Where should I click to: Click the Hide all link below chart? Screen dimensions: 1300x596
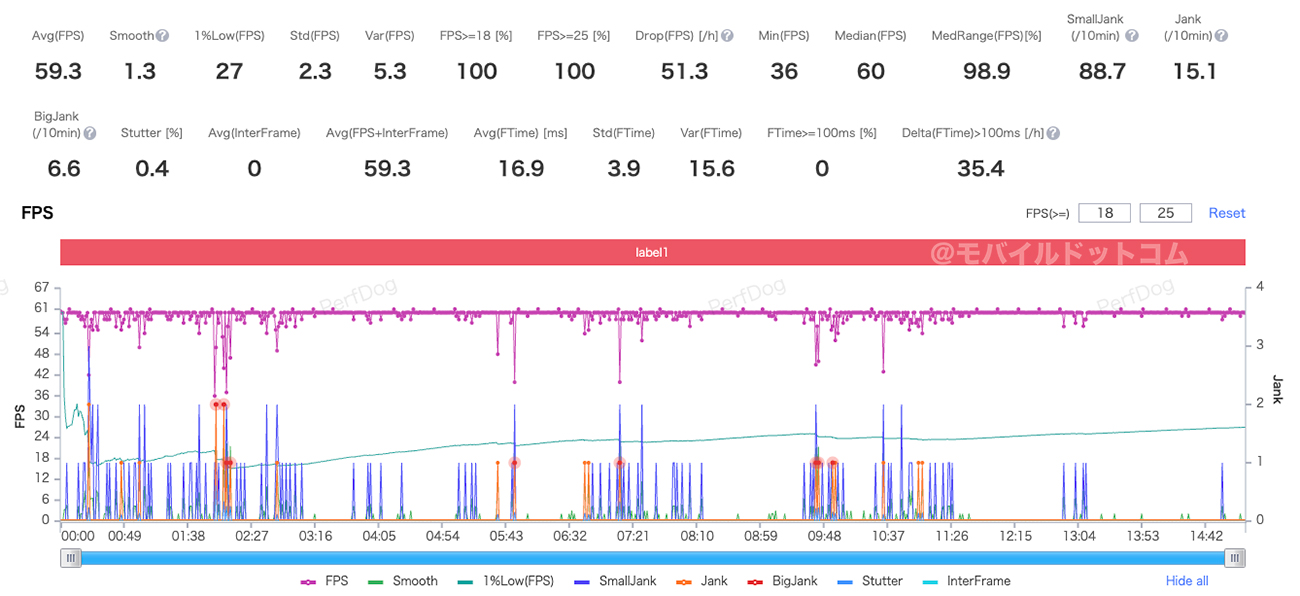click(x=1186, y=581)
